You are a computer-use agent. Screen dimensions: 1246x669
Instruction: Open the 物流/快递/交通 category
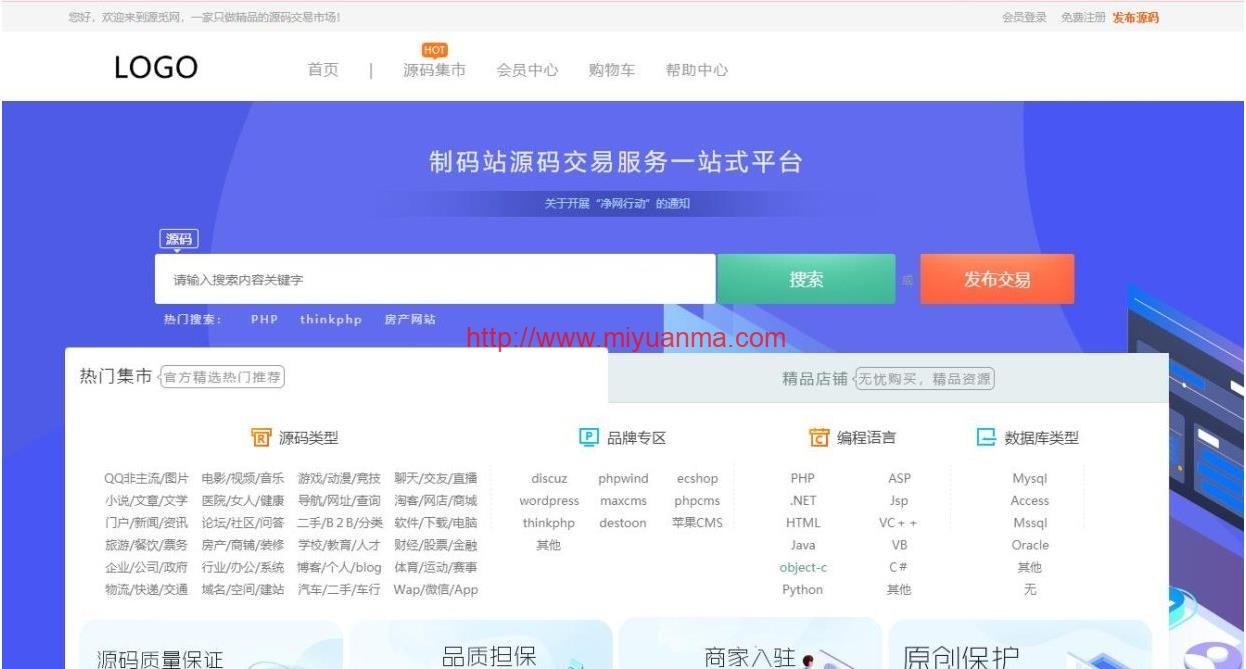pyautogui.click(x=146, y=590)
